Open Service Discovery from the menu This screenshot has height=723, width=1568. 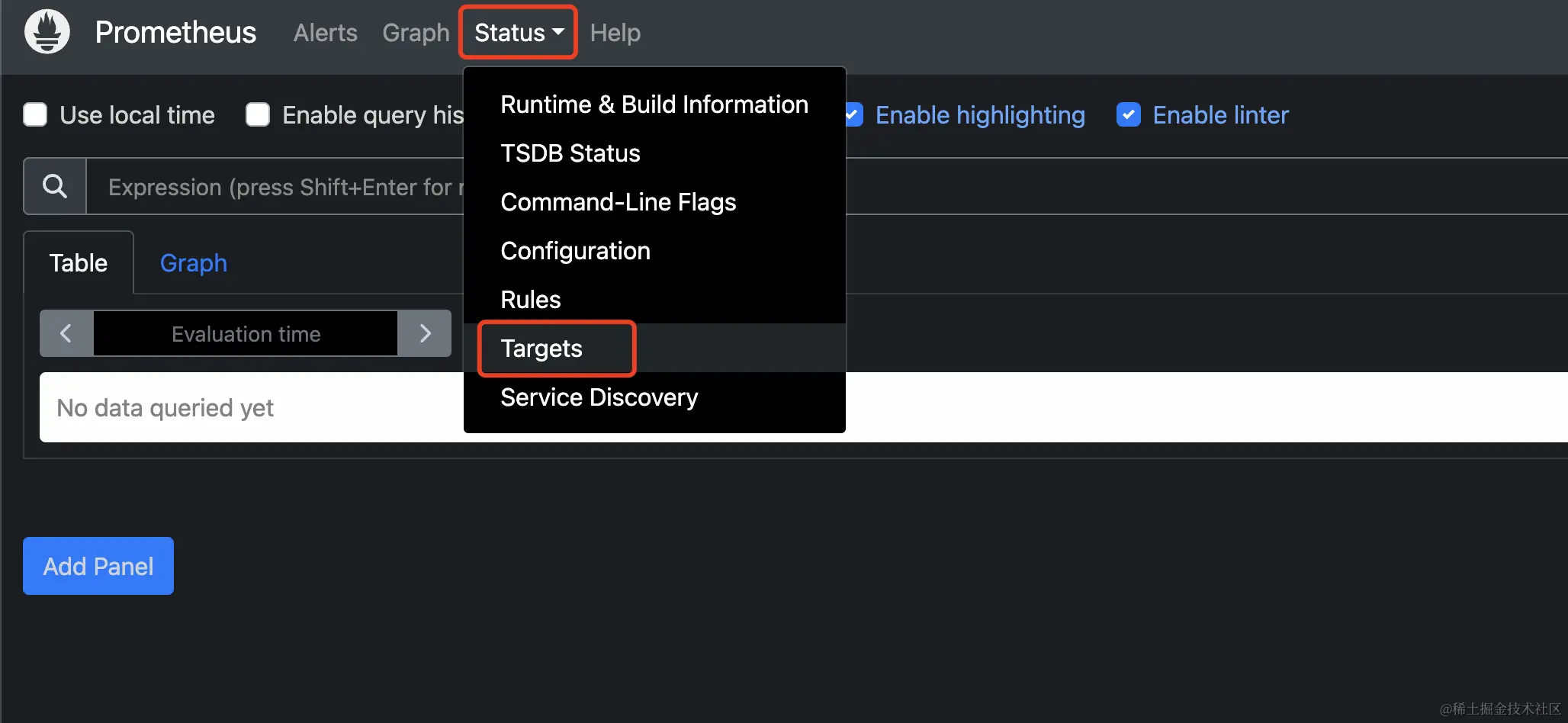(x=599, y=397)
